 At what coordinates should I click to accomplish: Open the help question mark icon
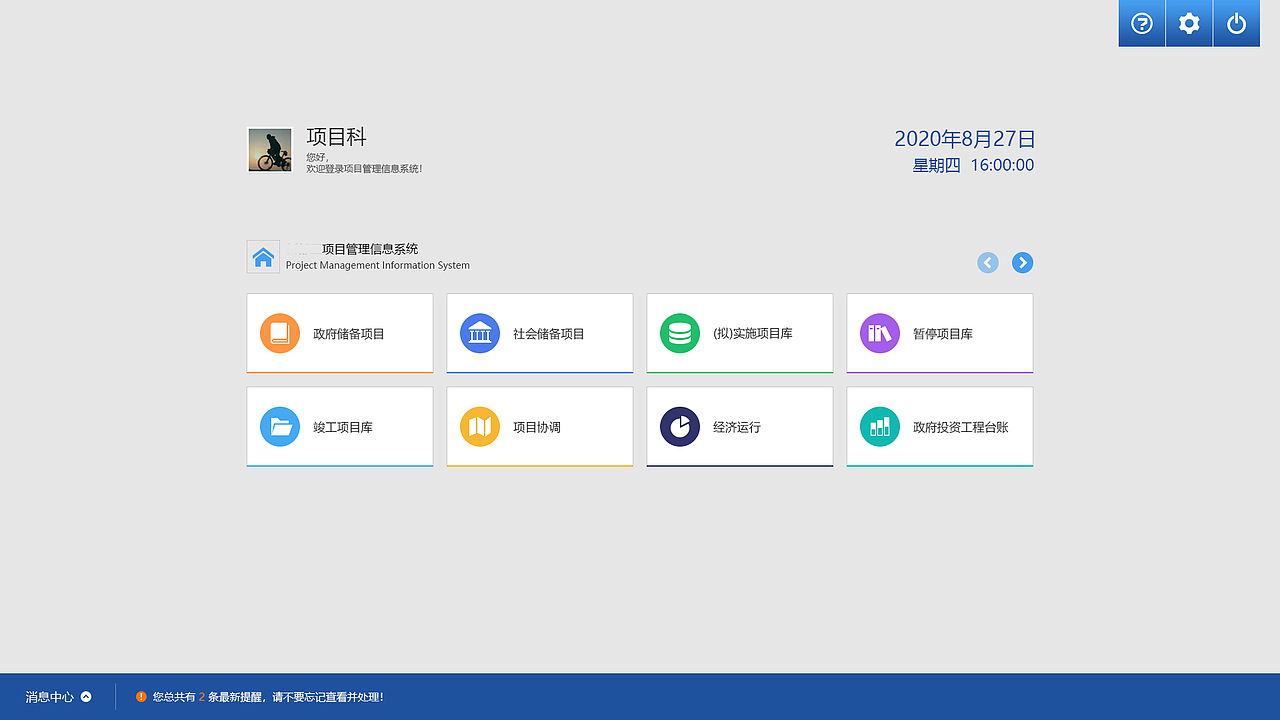pos(1142,24)
